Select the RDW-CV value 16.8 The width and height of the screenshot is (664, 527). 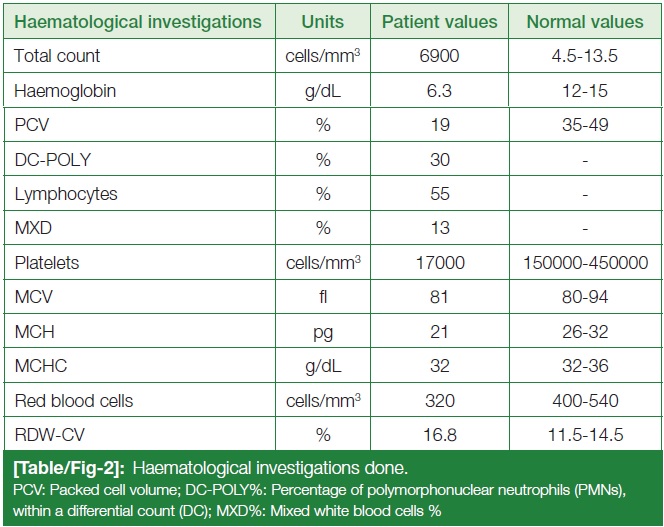point(440,435)
